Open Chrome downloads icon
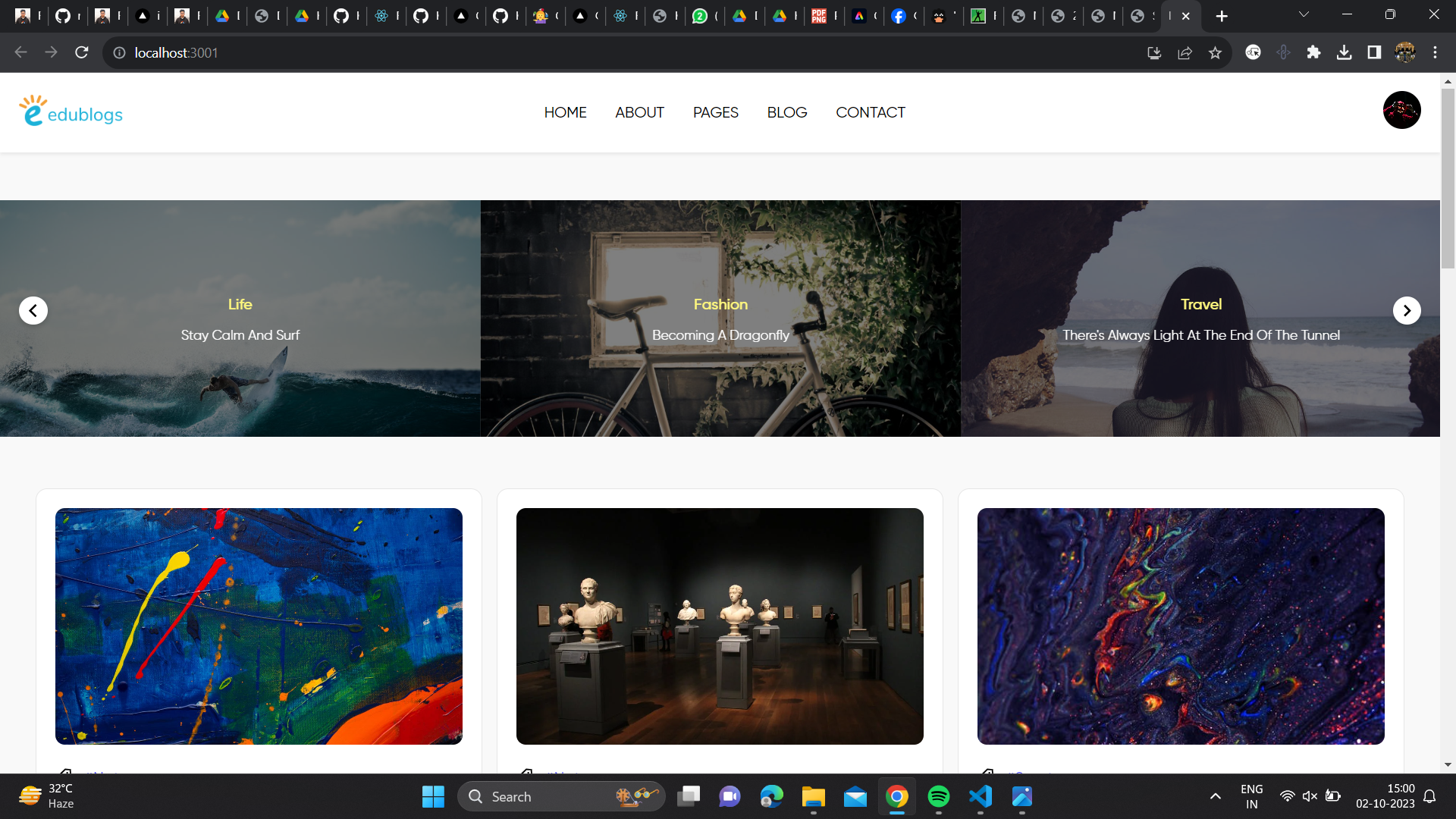The width and height of the screenshot is (1456, 819). [x=1344, y=52]
